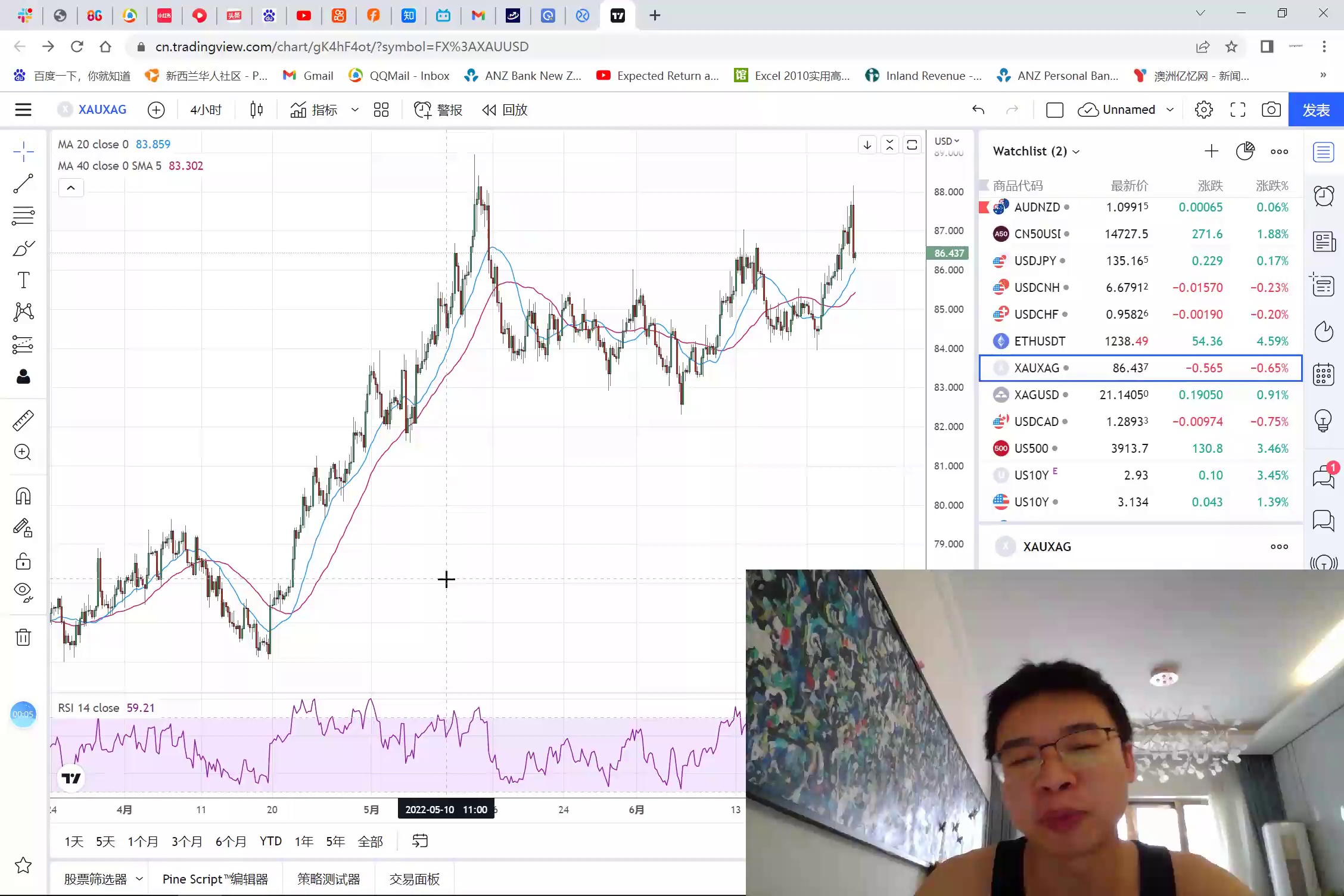Open the ruler measure tool
The height and width of the screenshot is (896, 1344).
[x=23, y=421]
